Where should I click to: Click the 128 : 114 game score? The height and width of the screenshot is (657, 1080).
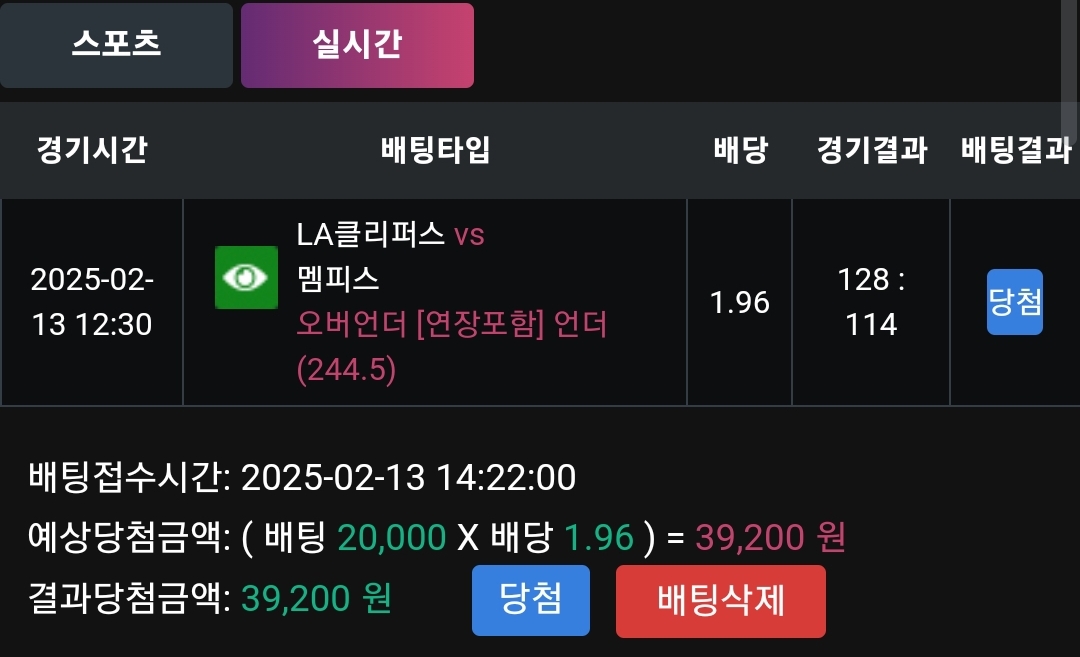tap(871, 302)
